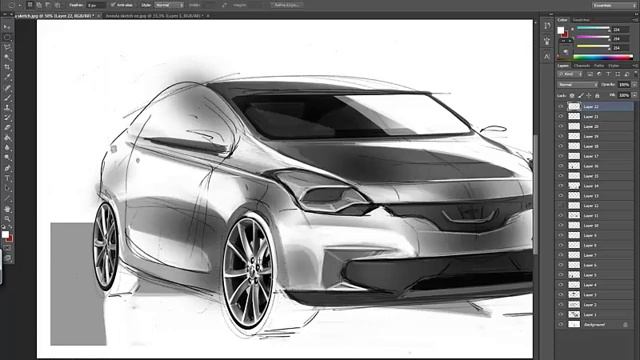Screen dimensions: 640x360
Task: Select the Lasso tool
Action: (7, 47)
